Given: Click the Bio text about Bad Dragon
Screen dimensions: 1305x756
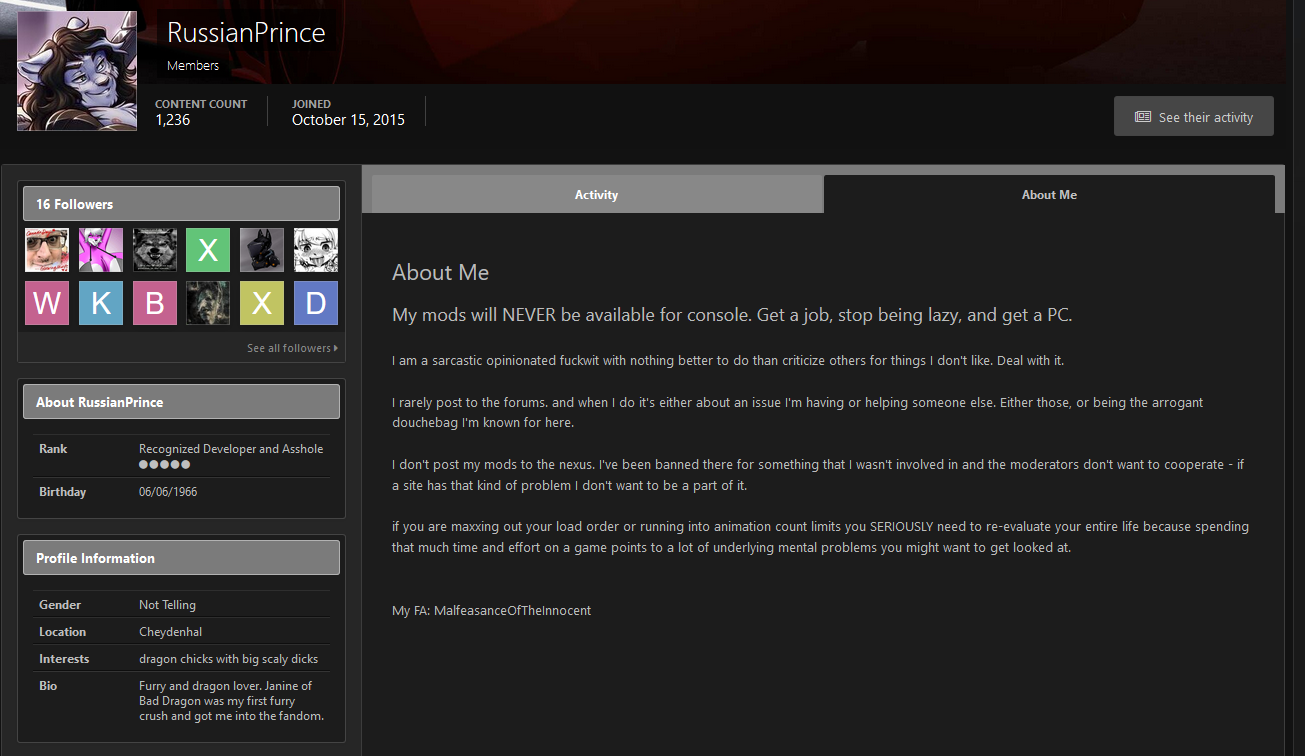Looking at the screenshot, I should tap(231, 701).
